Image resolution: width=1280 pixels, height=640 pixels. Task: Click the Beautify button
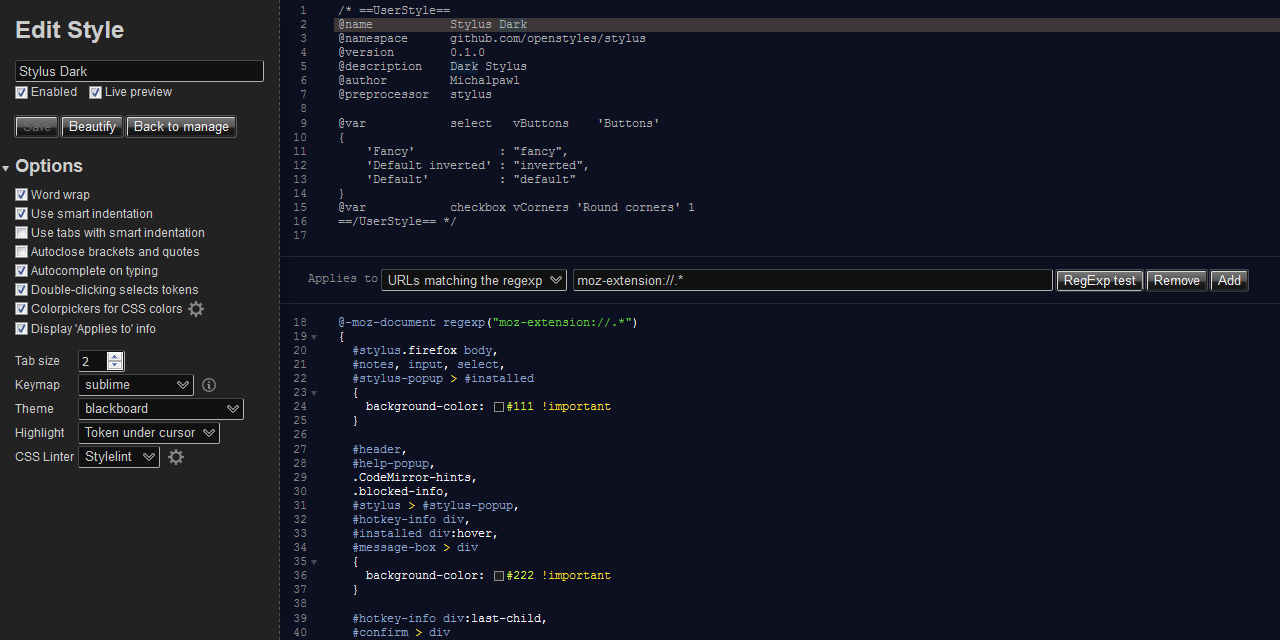pos(92,127)
